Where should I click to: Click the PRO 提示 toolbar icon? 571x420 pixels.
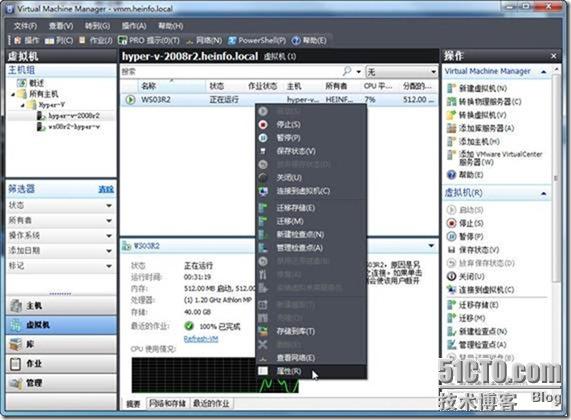(123, 40)
